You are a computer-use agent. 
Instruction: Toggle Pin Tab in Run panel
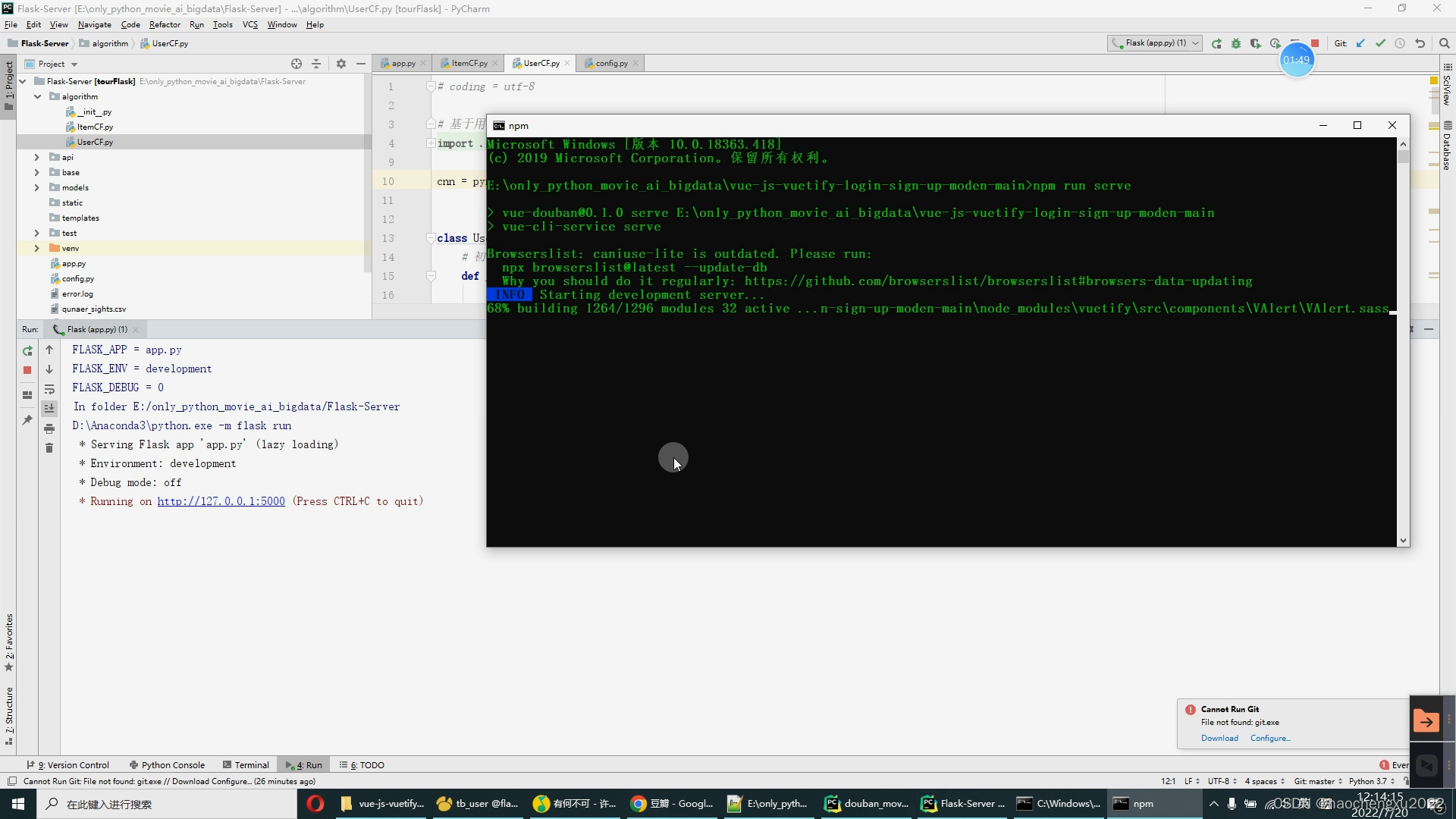[27, 420]
